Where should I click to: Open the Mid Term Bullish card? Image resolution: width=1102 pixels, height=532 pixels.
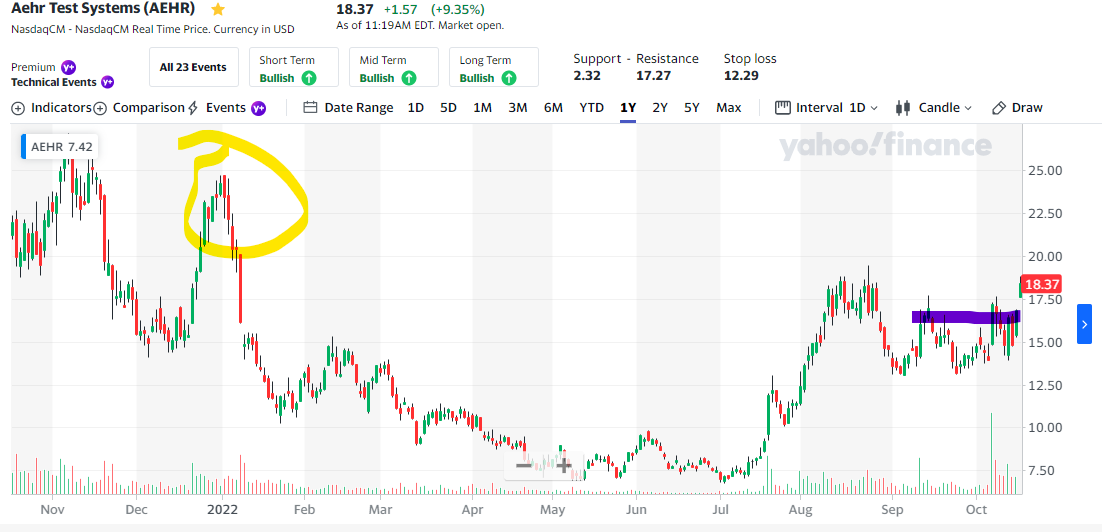pos(394,67)
